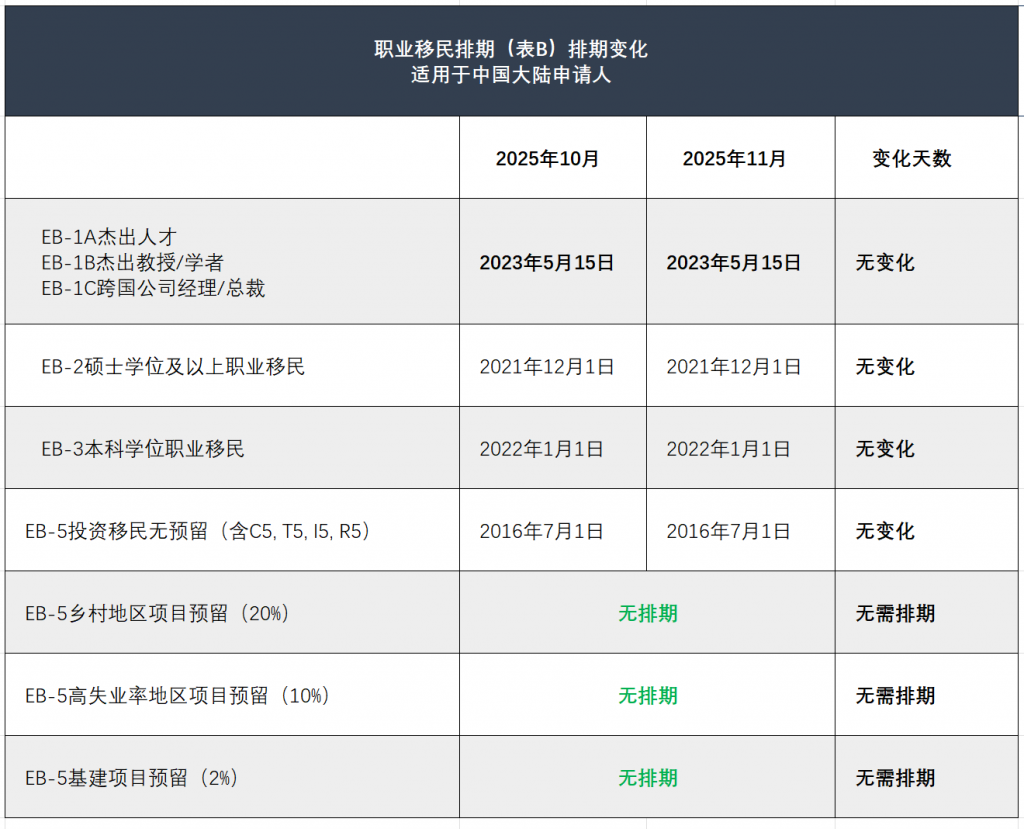Click the EB-1 date under 2025年11月
Screen dimensions: 1024x829
click(734, 263)
